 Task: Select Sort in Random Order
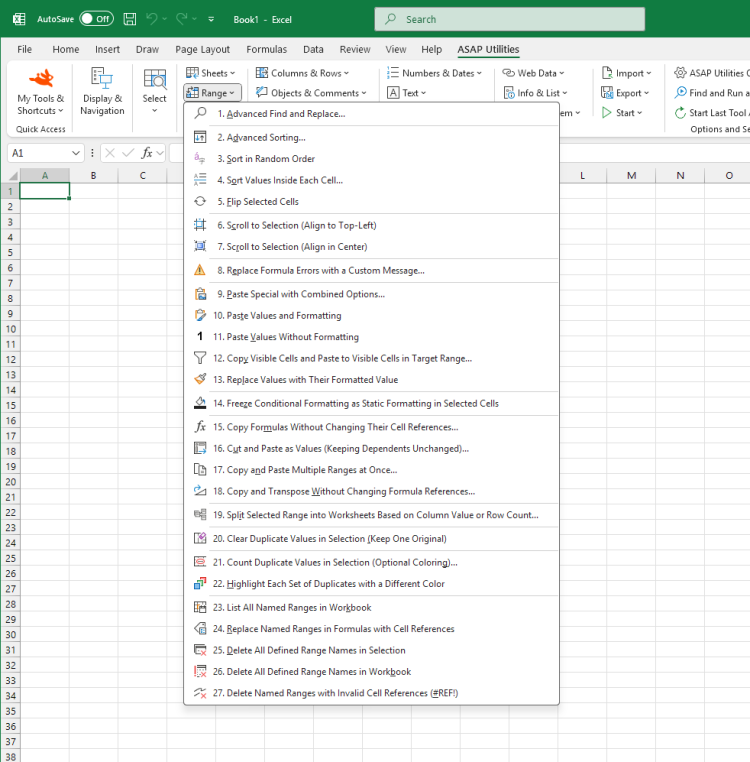click(266, 159)
